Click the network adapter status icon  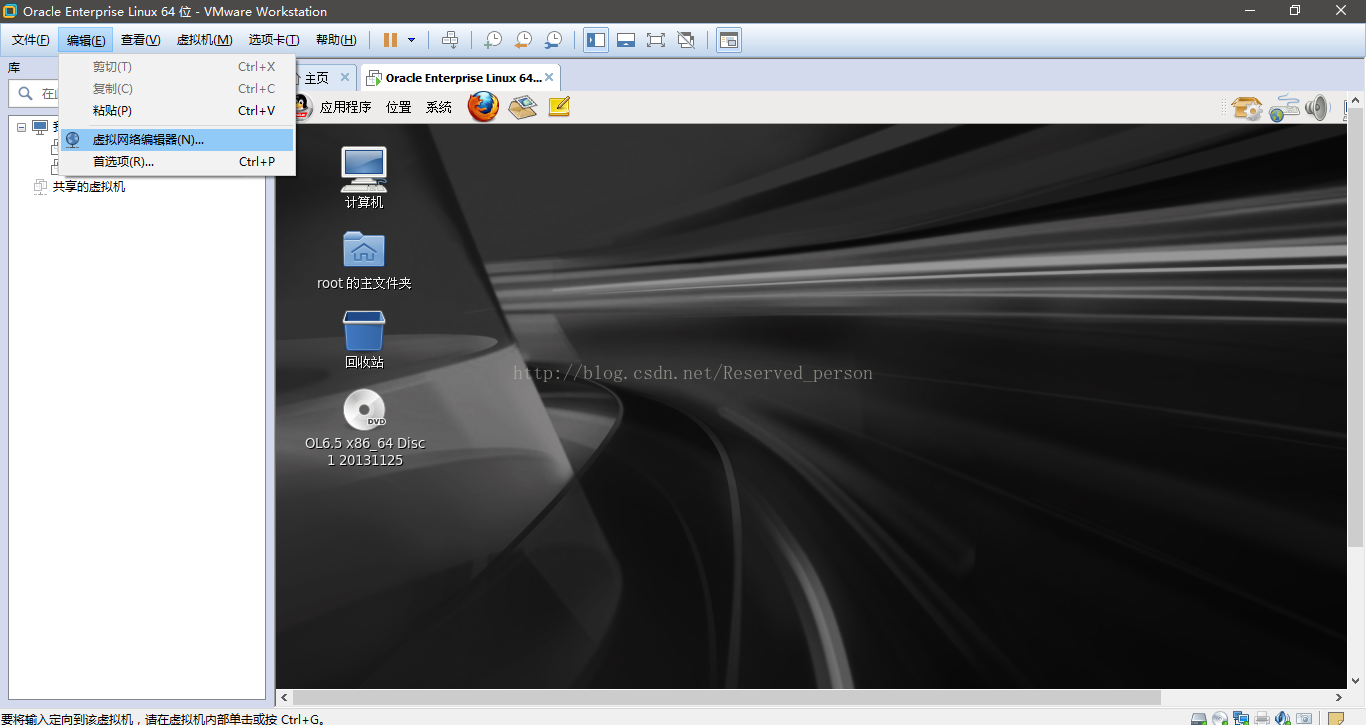(x=1241, y=717)
